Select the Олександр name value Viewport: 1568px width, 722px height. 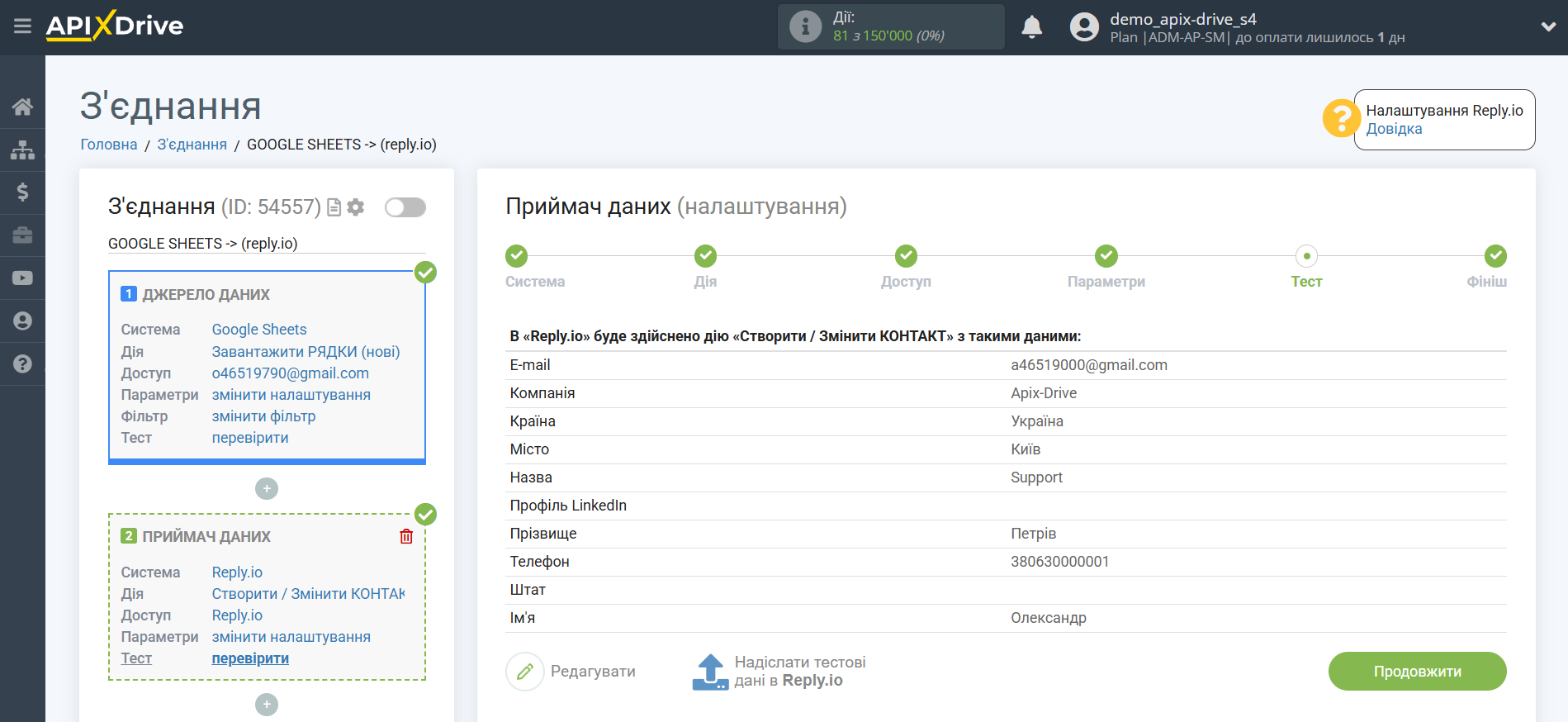point(1049,618)
